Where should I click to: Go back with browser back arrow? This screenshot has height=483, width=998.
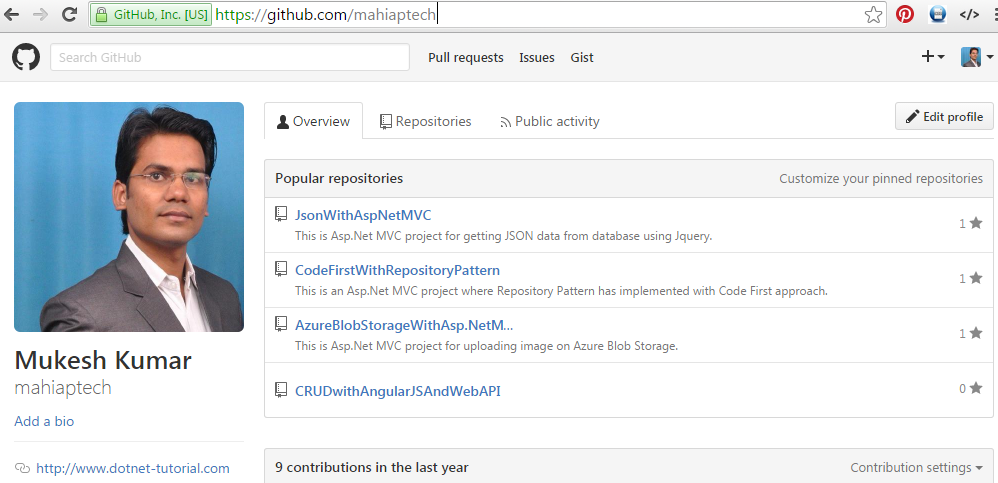coord(11,15)
